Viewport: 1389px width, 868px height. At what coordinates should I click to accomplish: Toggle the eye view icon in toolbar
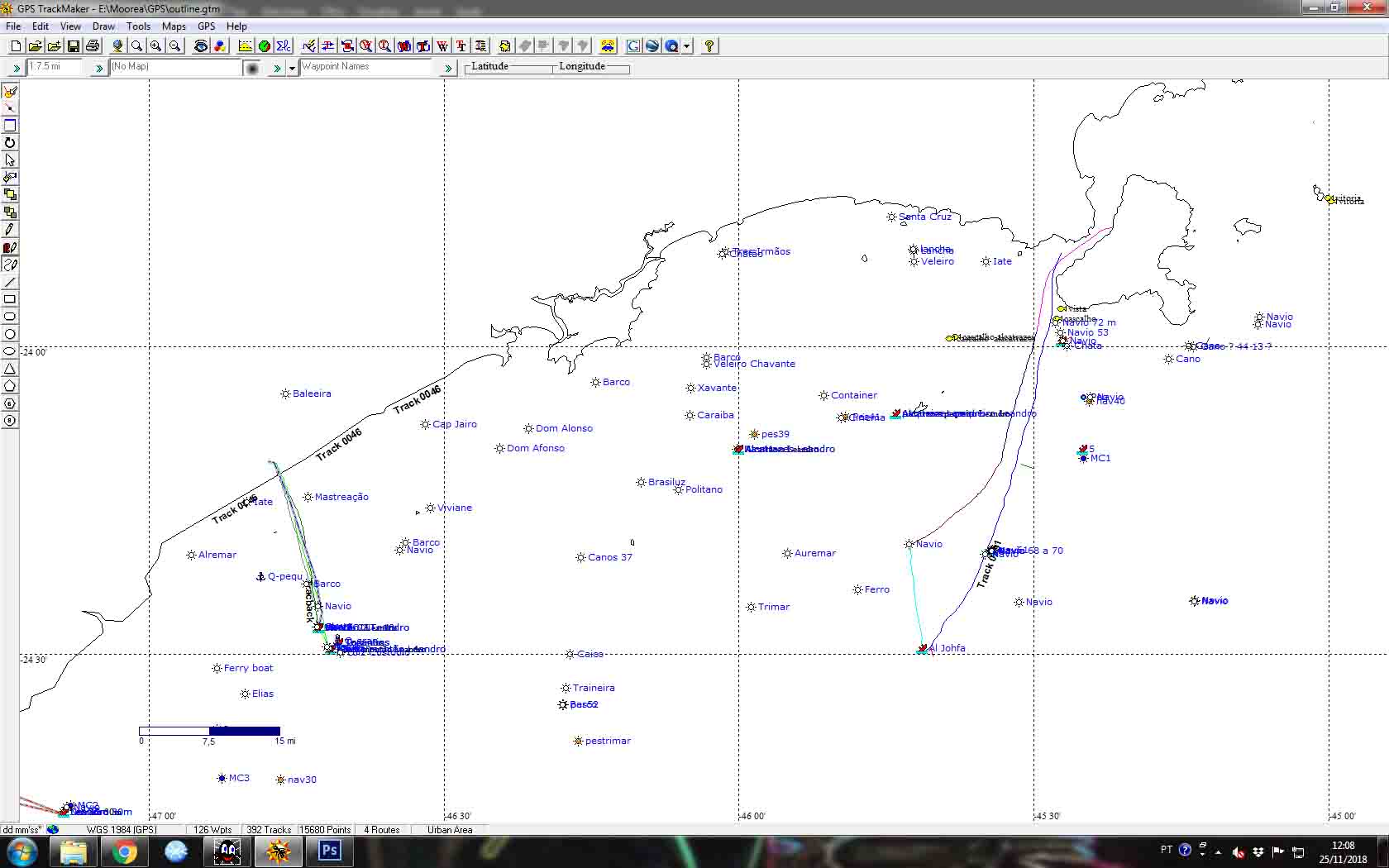201,46
